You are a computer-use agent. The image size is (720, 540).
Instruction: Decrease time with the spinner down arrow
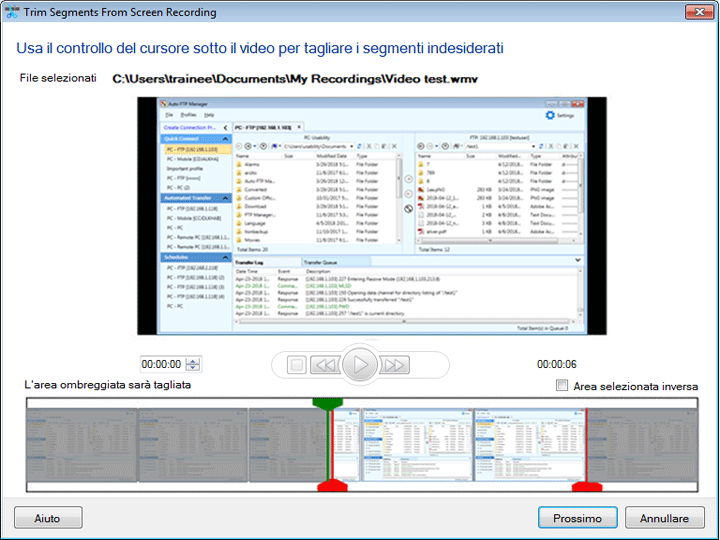click(x=193, y=369)
